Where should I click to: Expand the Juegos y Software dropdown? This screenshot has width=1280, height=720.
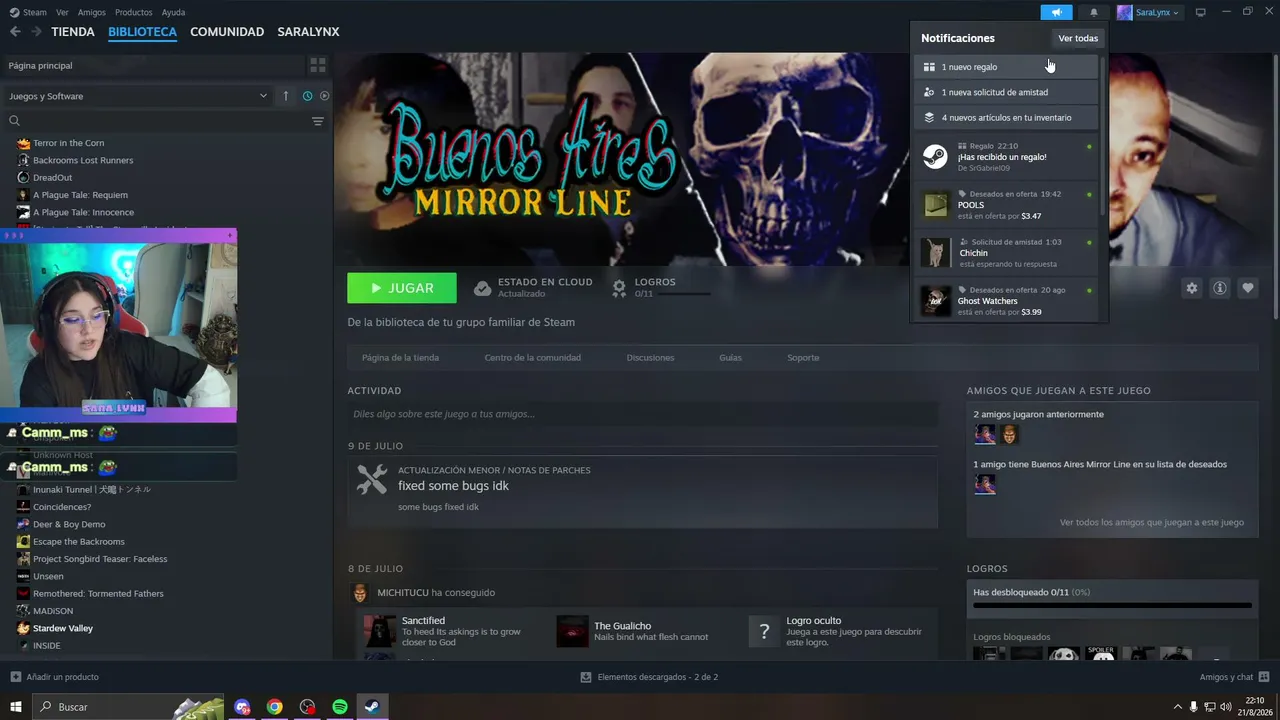click(x=138, y=96)
